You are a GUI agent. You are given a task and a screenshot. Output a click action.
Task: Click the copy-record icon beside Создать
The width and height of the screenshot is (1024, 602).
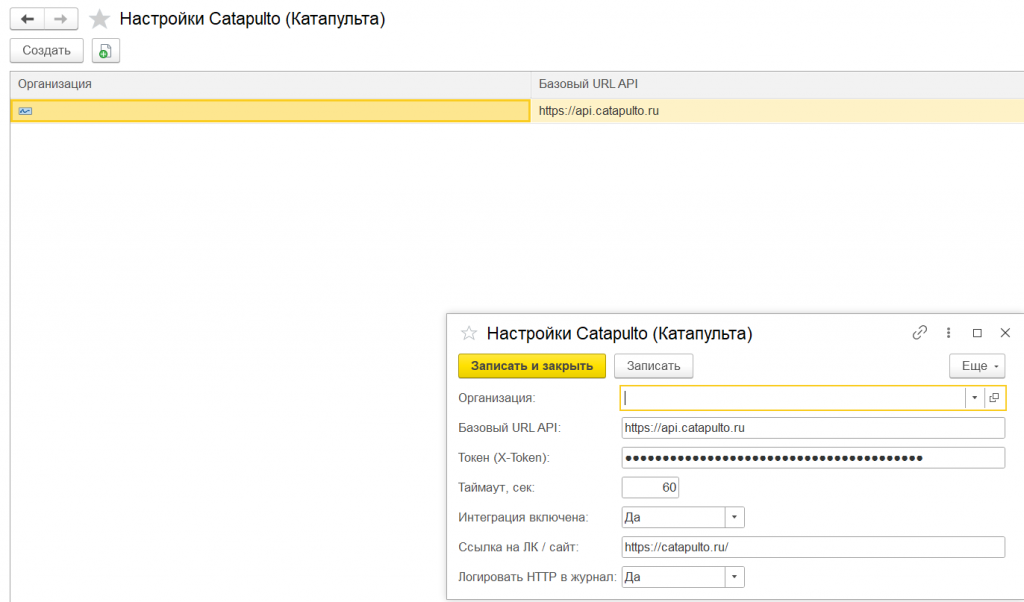105,51
